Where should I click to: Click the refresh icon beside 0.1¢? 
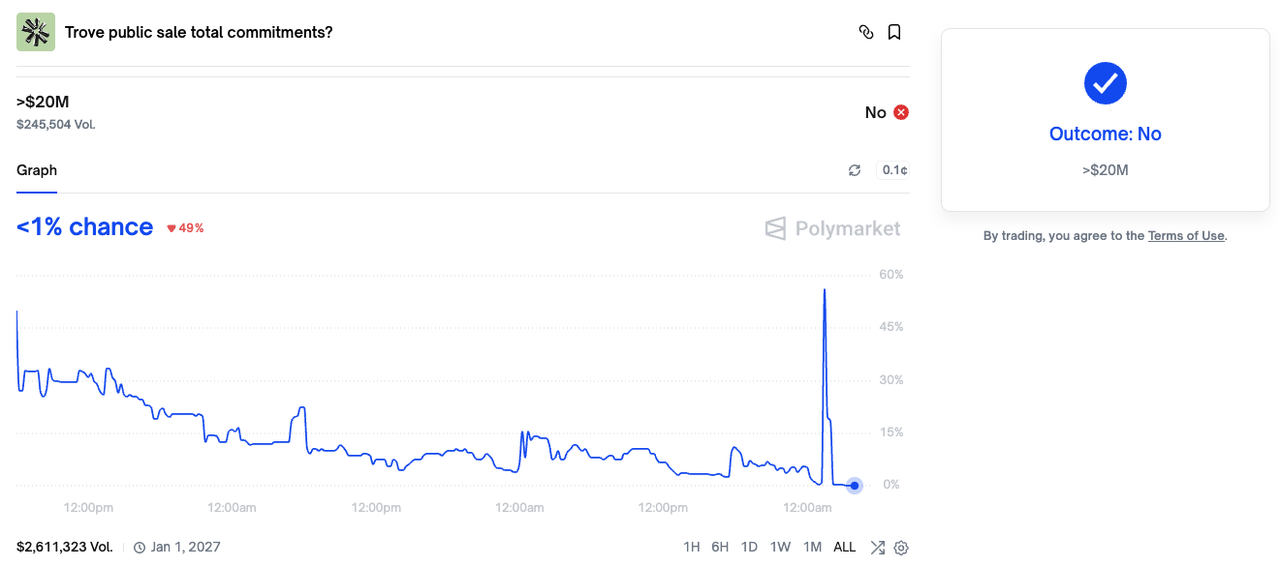(x=854, y=170)
